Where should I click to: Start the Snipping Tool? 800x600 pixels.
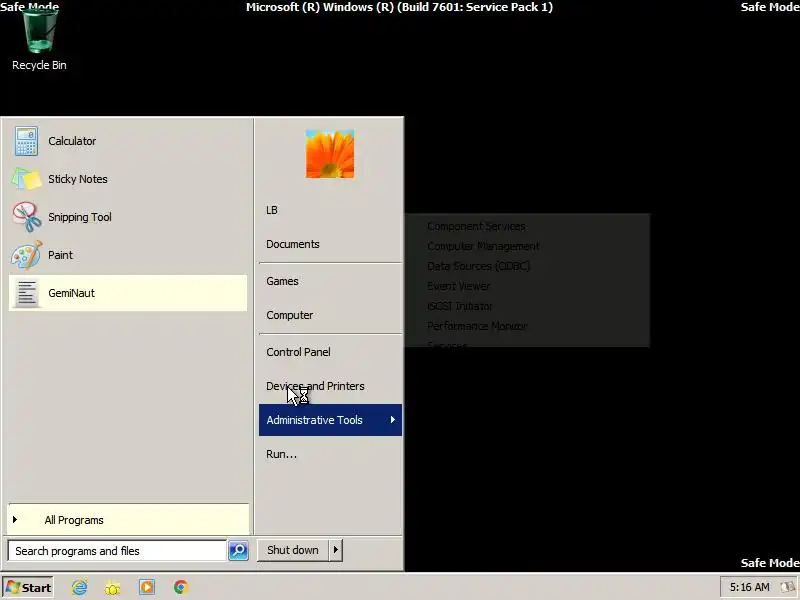click(128, 217)
